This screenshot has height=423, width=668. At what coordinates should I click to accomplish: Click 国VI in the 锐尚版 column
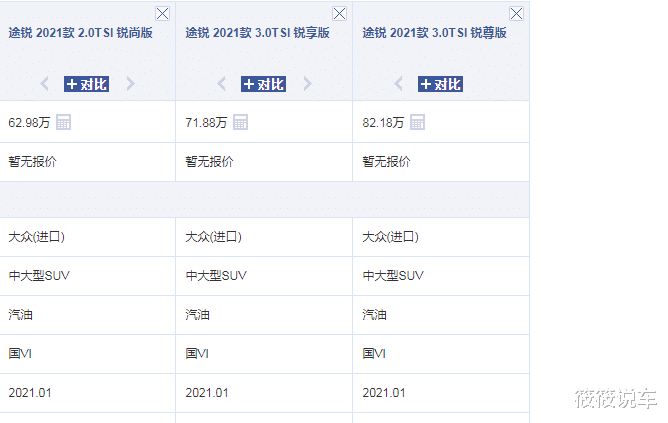coord(20,354)
